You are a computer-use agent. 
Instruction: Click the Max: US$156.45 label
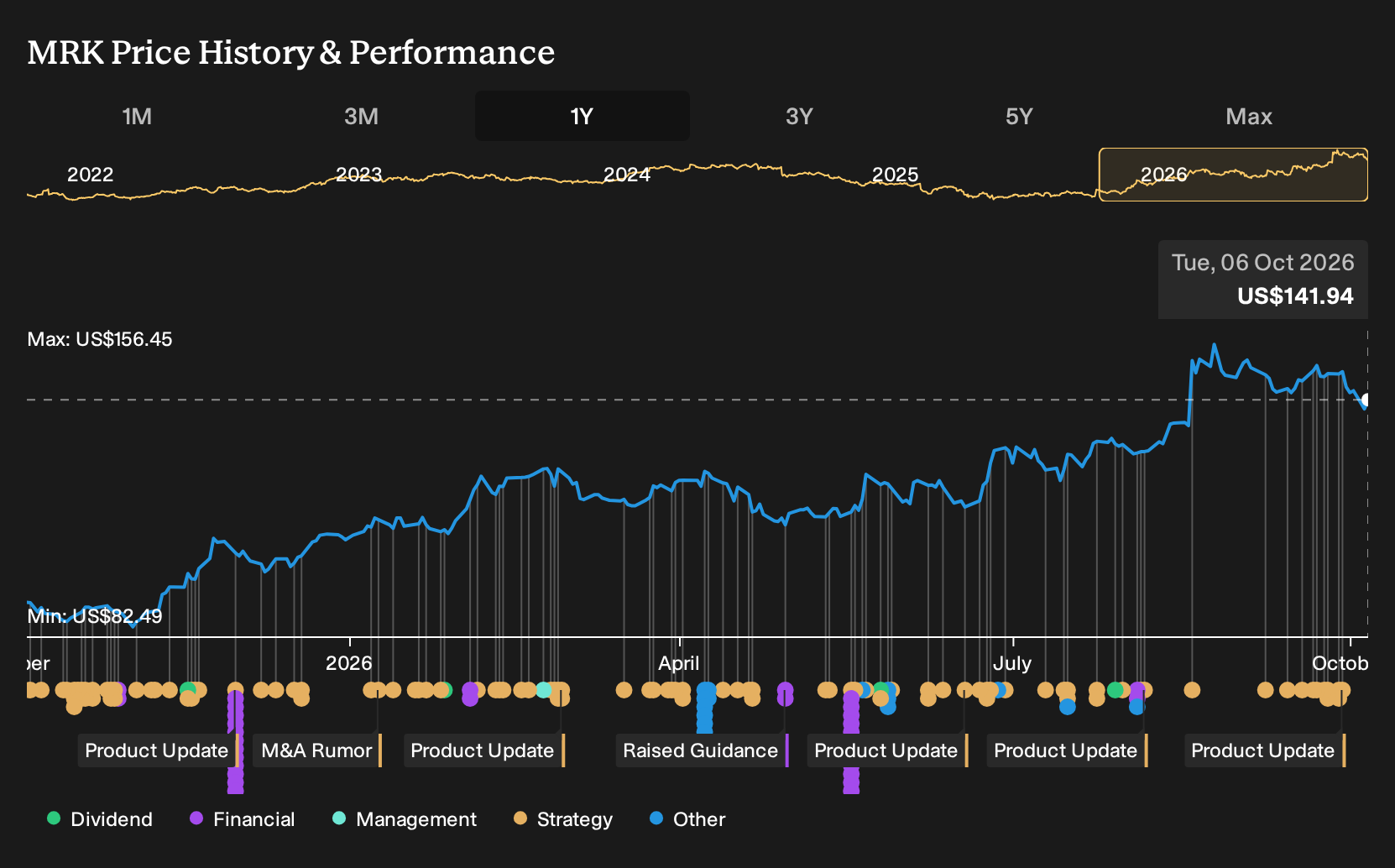[100, 339]
